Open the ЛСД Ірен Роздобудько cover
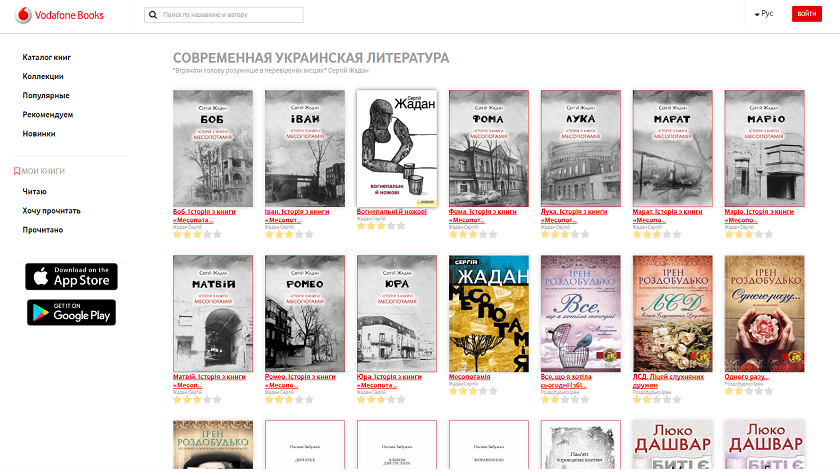Image resolution: width=840 pixels, height=472 pixels. coord(672,313)
